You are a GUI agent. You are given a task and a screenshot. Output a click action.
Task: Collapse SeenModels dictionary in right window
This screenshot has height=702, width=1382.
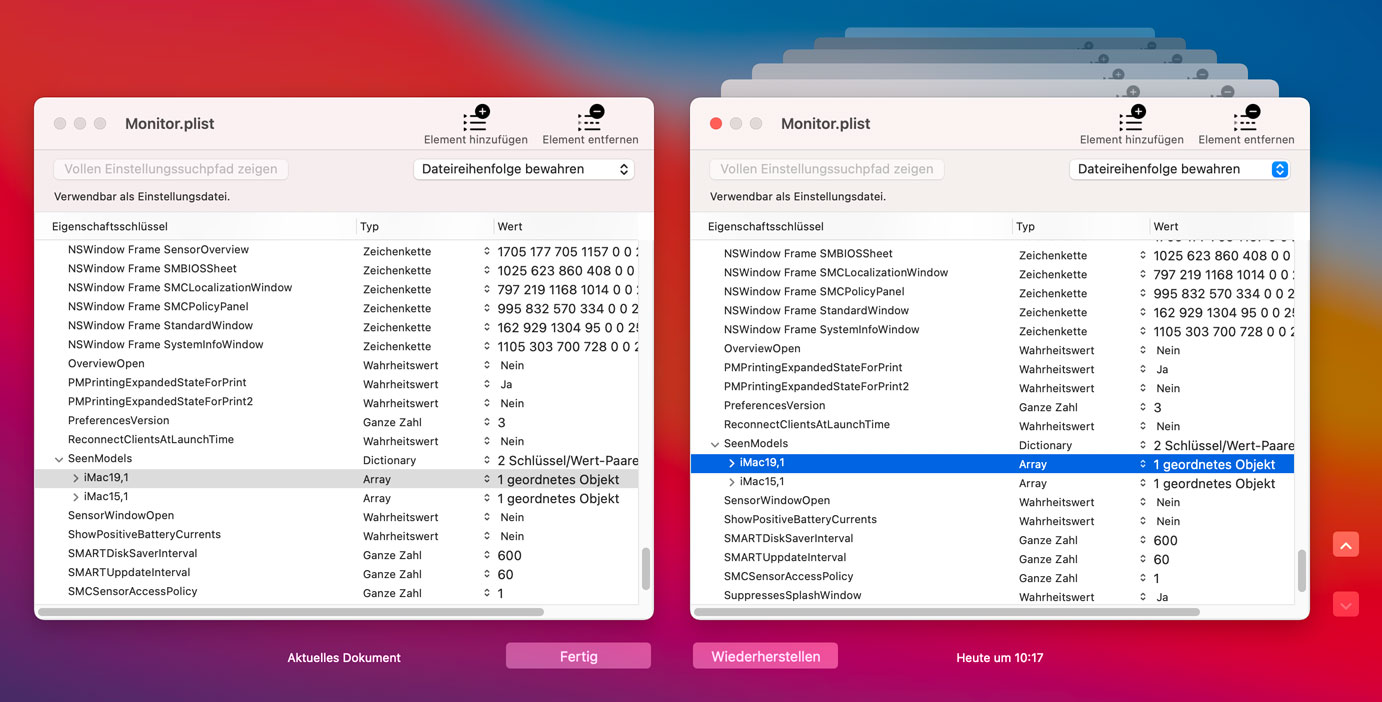pyautogui.click(x=715, y=445)
